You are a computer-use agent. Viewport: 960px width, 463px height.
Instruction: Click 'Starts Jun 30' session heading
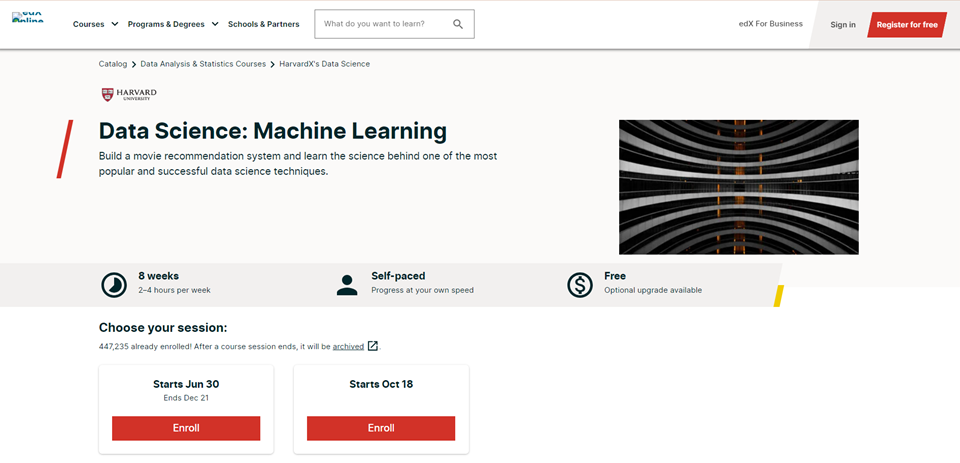[186, 385]
